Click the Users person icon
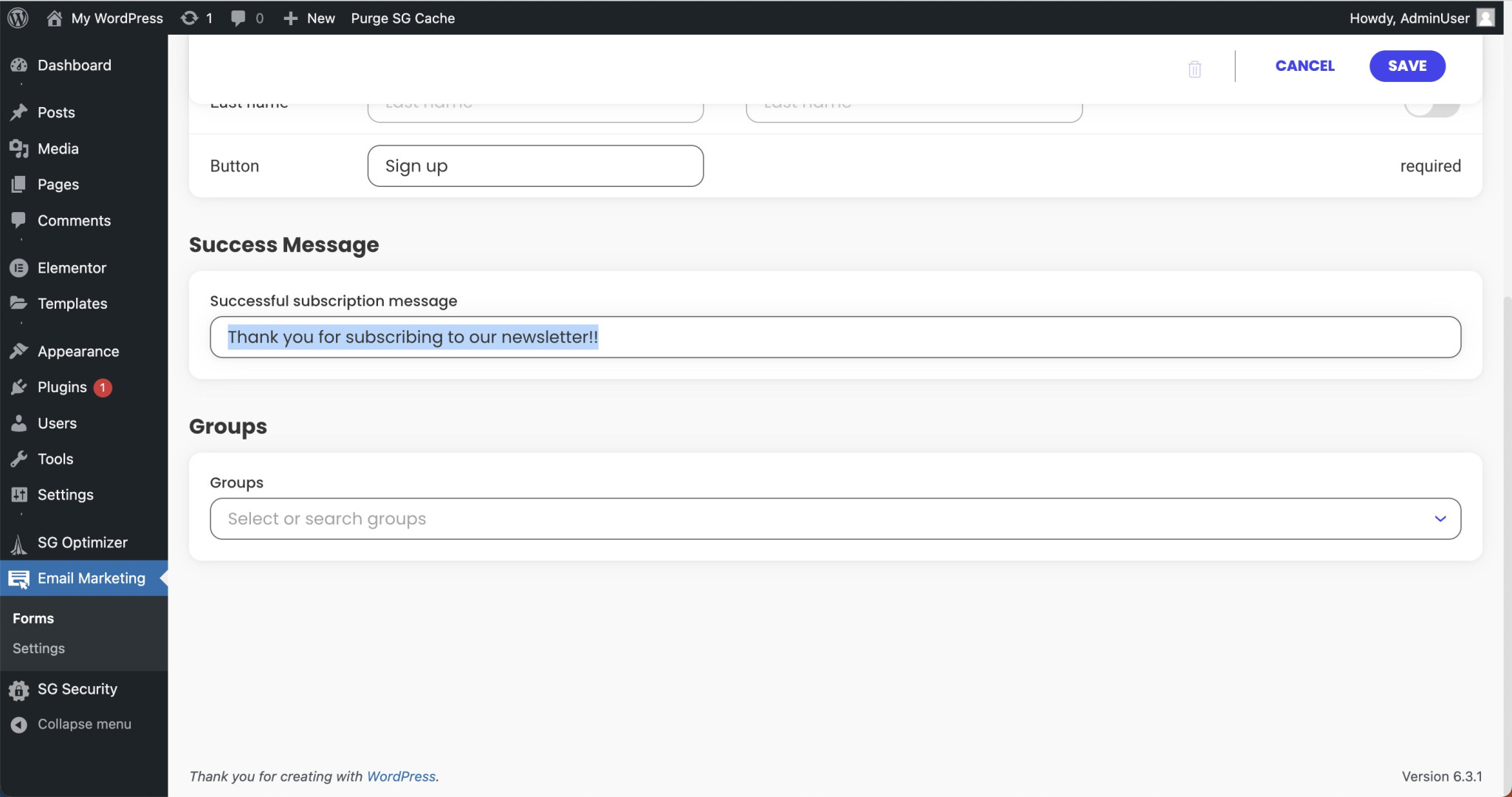This screenshot has width=1512, height=797. (x=19, y=423)
